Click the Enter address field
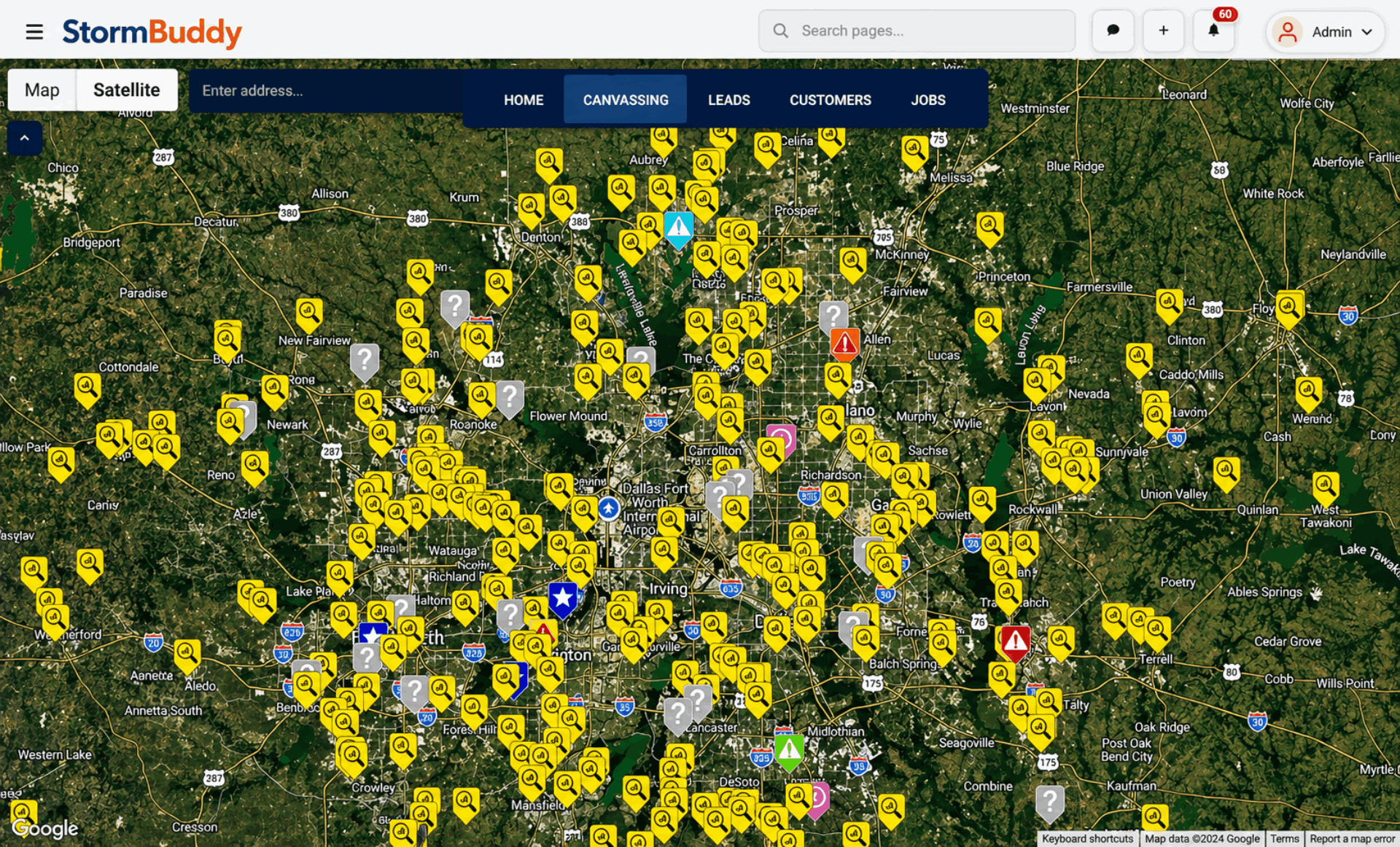This screenshot has width=1400, height=847. (x=327, y=90)
